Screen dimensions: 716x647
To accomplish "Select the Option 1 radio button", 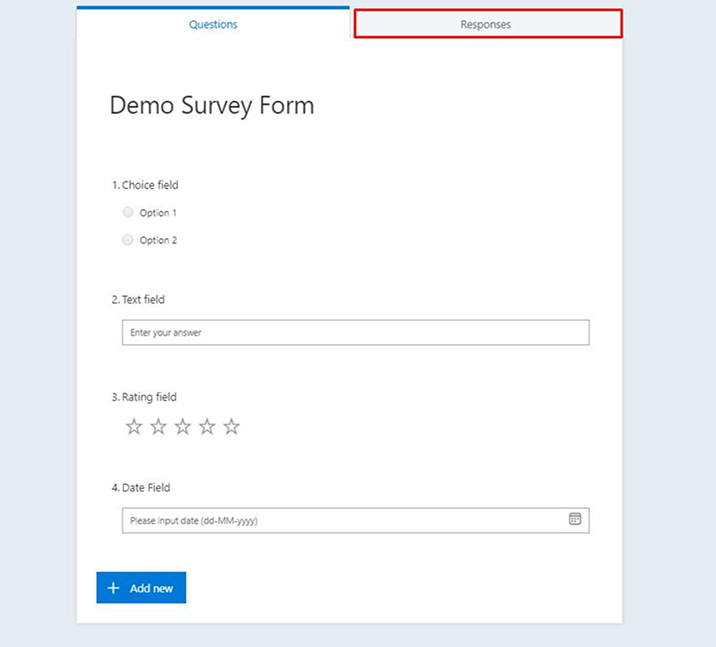I will 128,212.
